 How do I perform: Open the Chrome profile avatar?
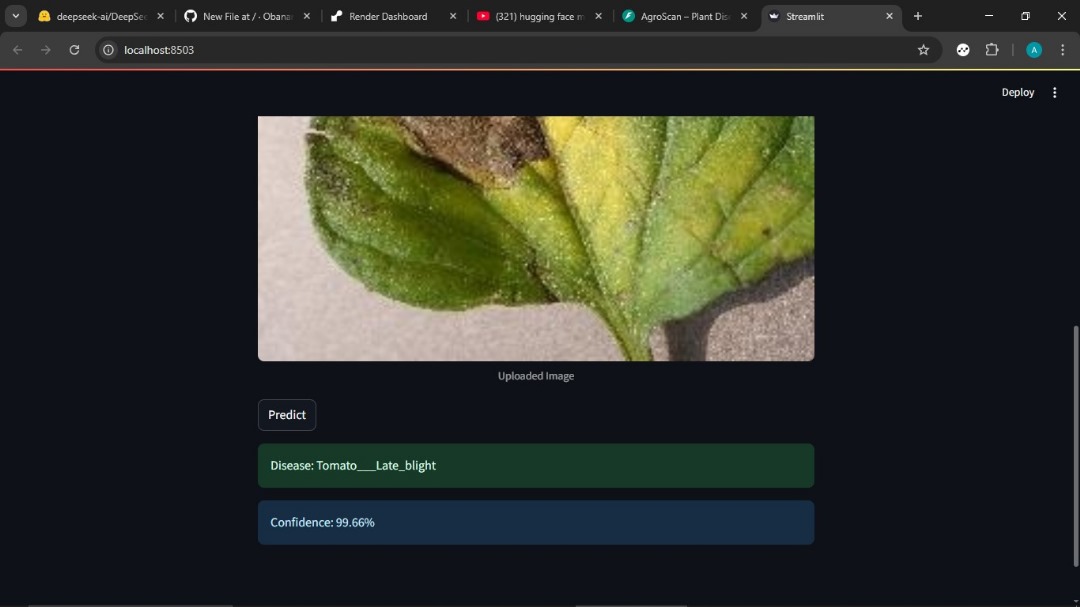point(1034,50)
